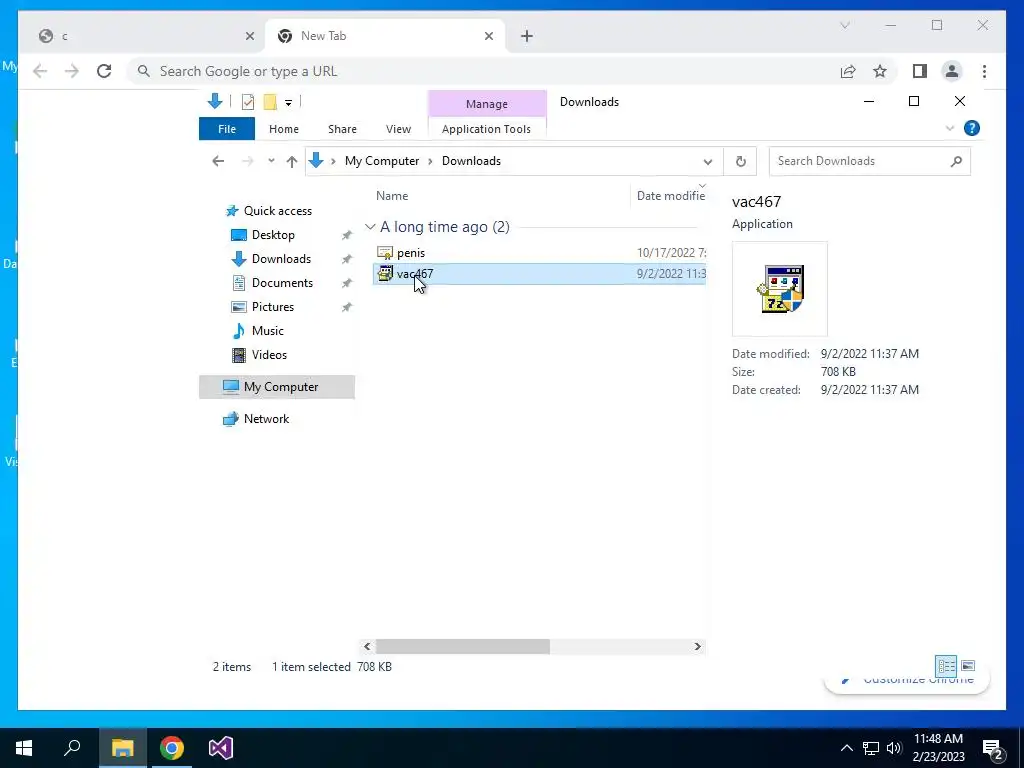
Task: Switch to large icons view layout
Action: click(x=968, y=666)
